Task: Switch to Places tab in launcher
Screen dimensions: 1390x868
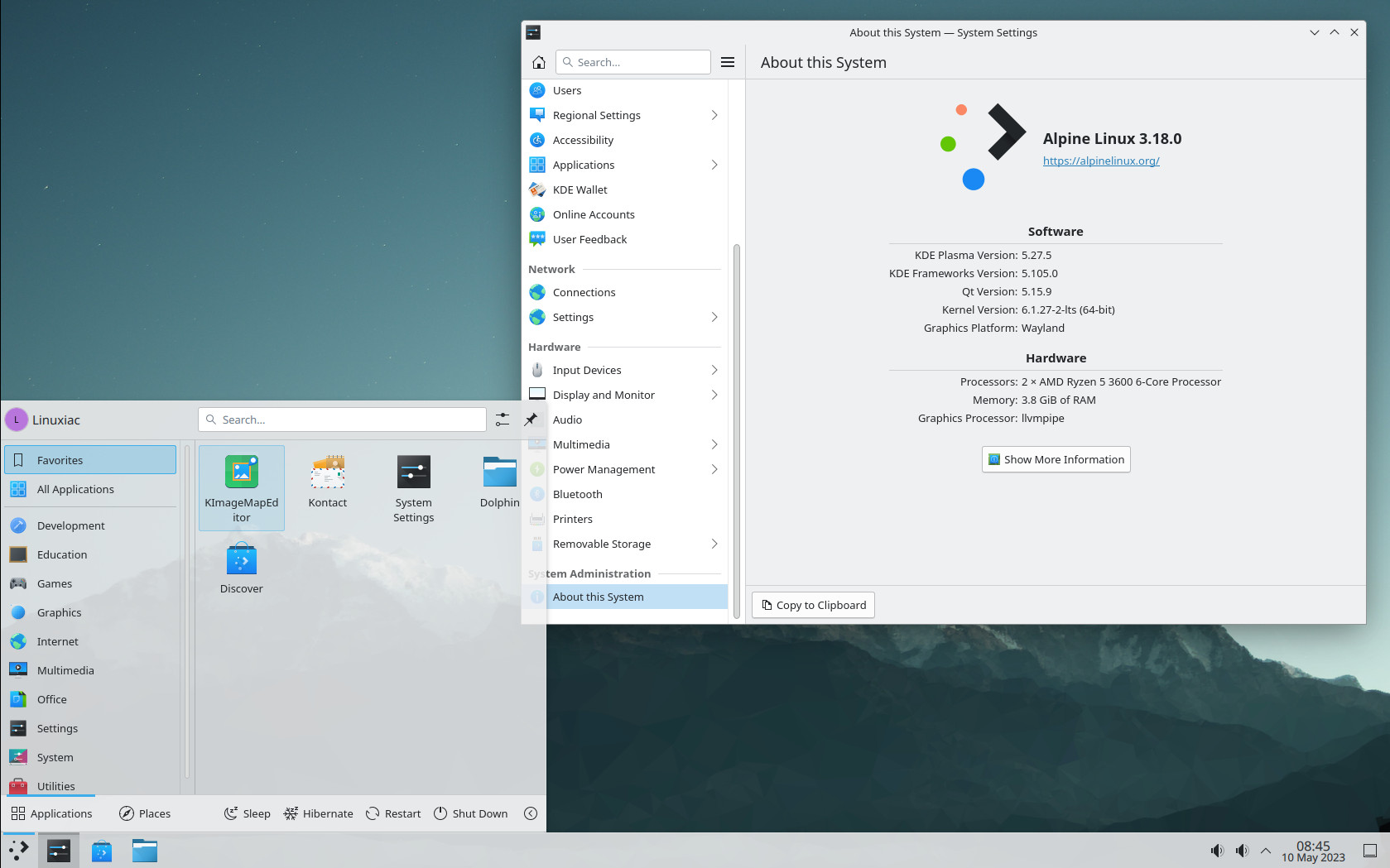Action: [x=145, y=813]
